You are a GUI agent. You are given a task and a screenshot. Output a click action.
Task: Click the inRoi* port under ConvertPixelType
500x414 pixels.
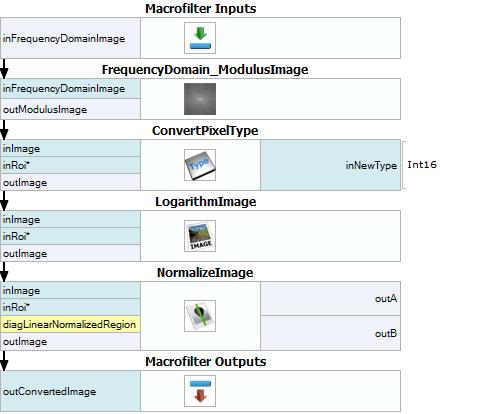pyautogui.click(x=70, y=165)
